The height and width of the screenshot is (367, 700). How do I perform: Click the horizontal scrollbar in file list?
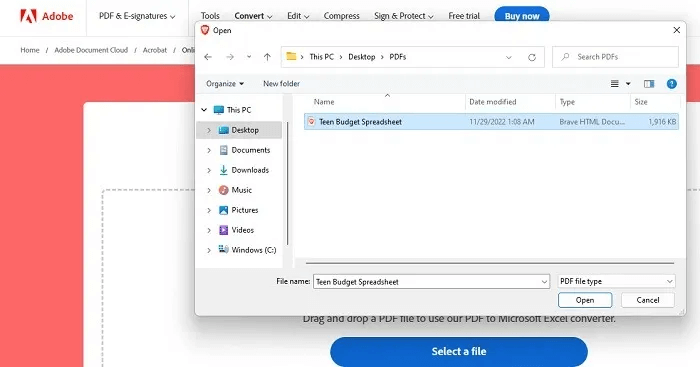pos(490,263)
